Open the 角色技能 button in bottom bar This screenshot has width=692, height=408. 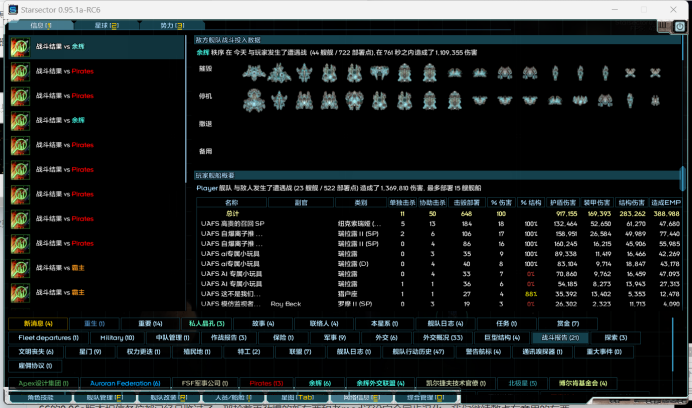[39, 397]
